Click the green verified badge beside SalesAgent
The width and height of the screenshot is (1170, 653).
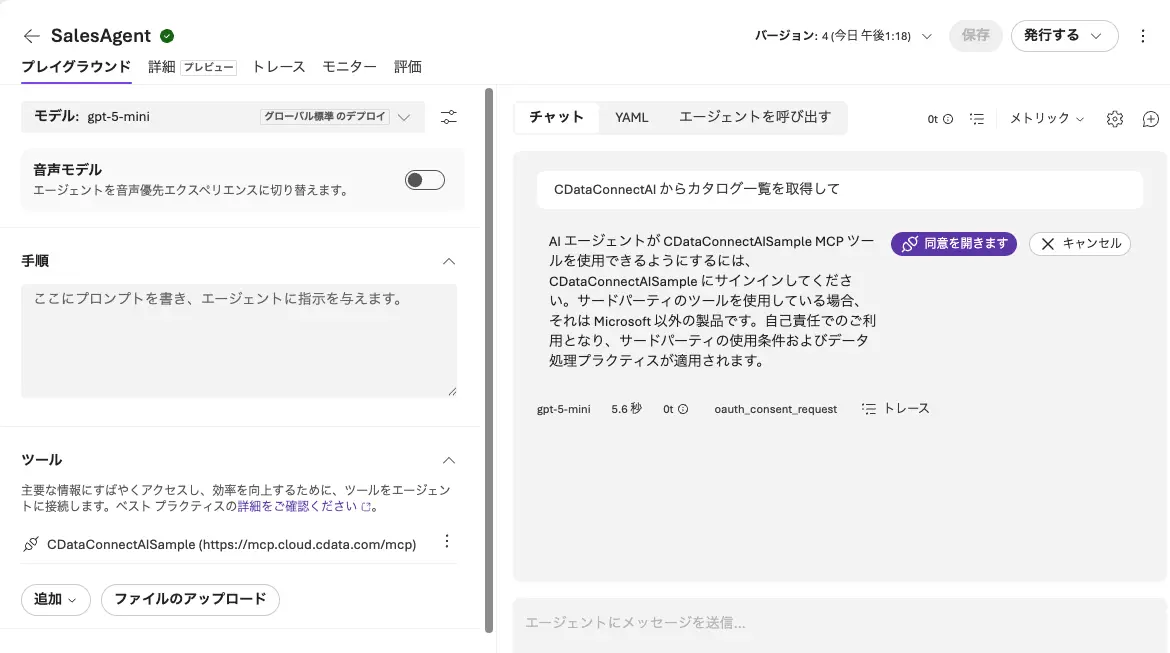click(x=167, y=36)
